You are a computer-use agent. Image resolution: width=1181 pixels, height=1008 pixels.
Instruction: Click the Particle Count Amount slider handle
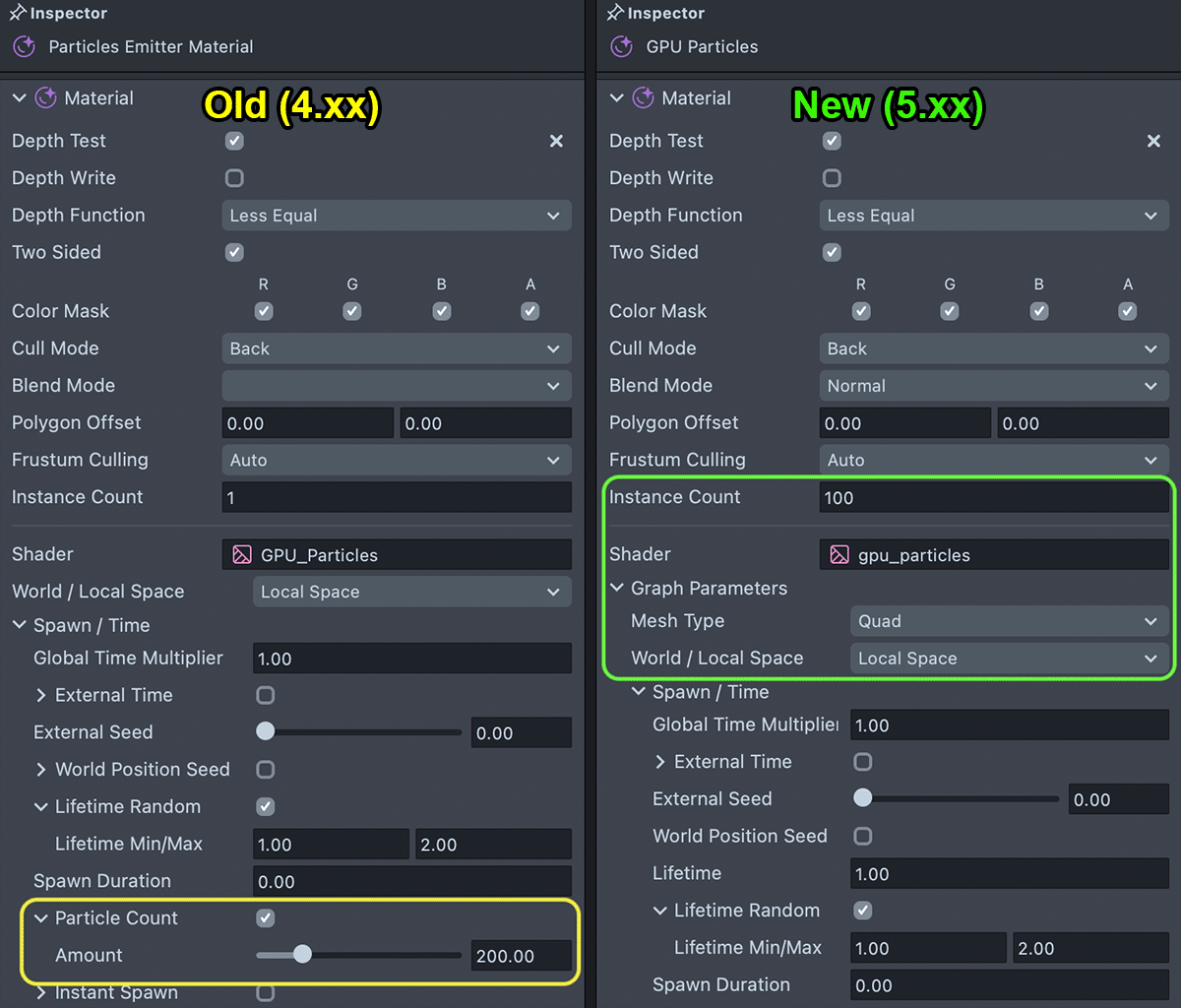point(302,955)
